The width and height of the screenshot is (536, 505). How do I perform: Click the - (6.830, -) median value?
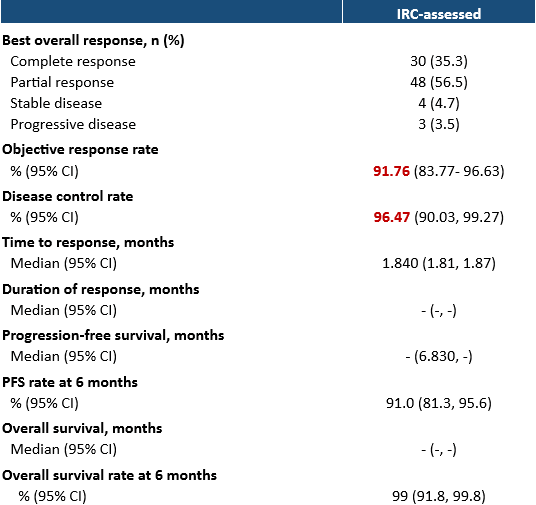pos(439,356)
